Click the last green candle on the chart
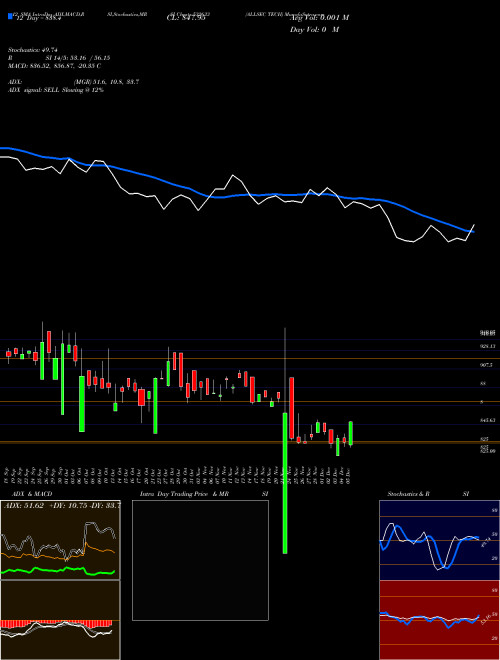The width and height of the screenshot is (500, 660). pos(351,433)
